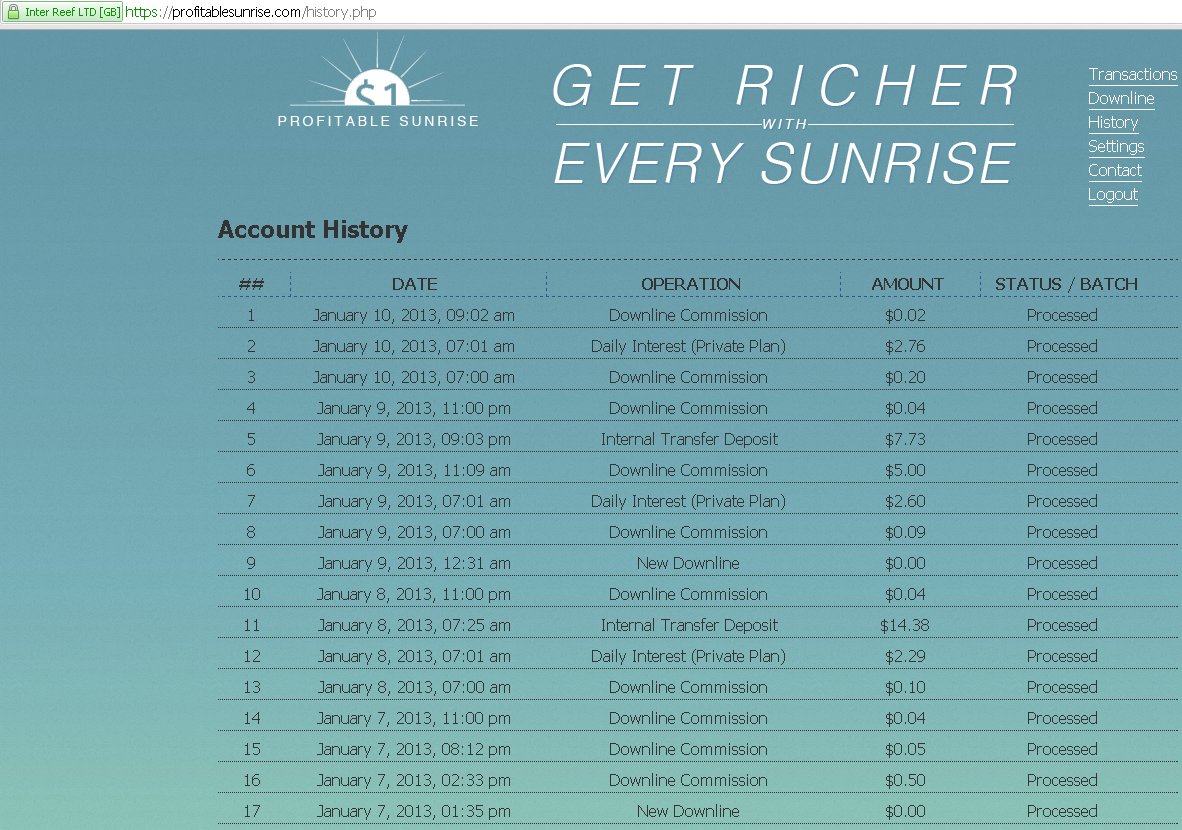Click row number 4

pos(251,408)
